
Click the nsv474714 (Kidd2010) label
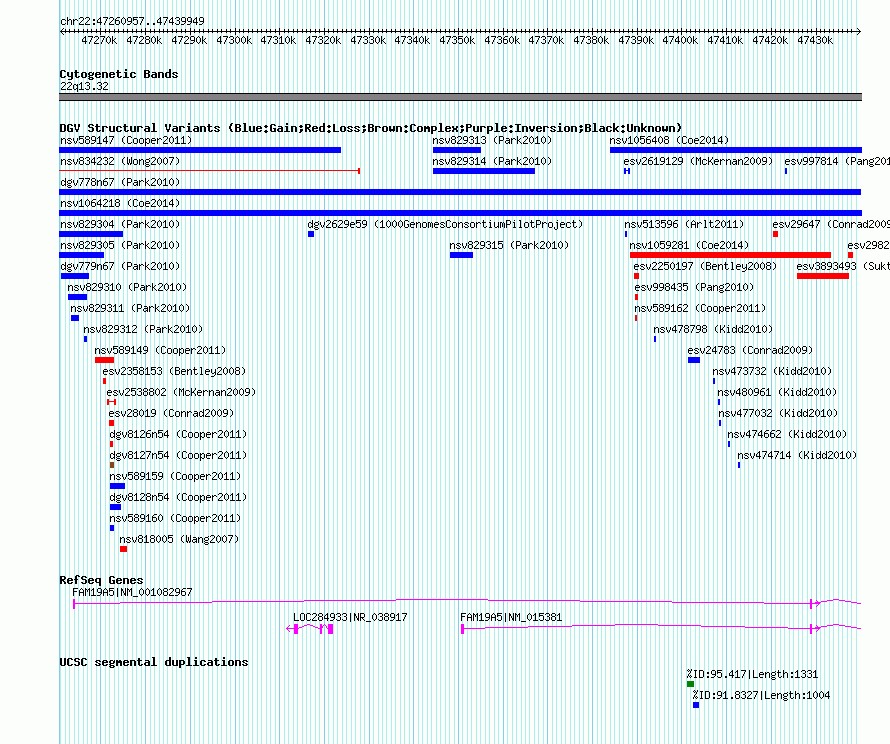coord(797,455)
